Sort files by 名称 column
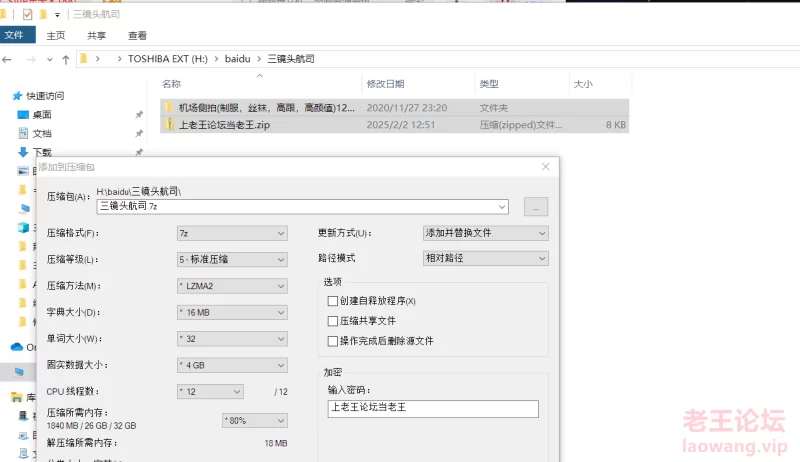800x462 pixels. 171,84
